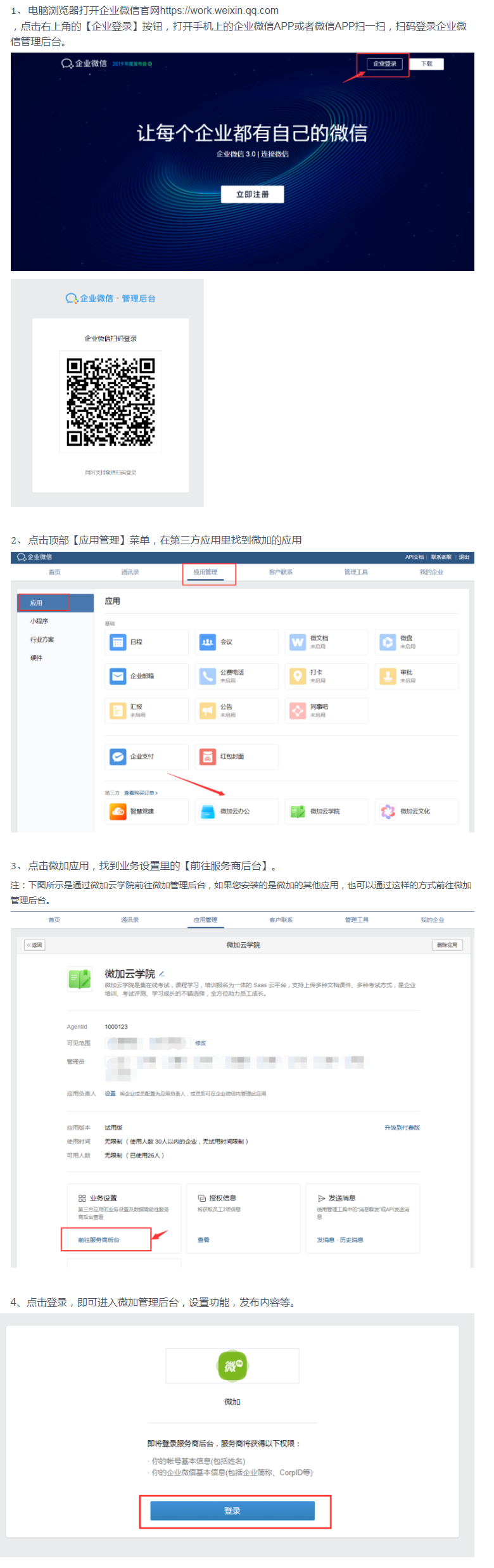Click the 企业登录 button on homepage
The image size is (494, 1568).
[x=384, y=63]
